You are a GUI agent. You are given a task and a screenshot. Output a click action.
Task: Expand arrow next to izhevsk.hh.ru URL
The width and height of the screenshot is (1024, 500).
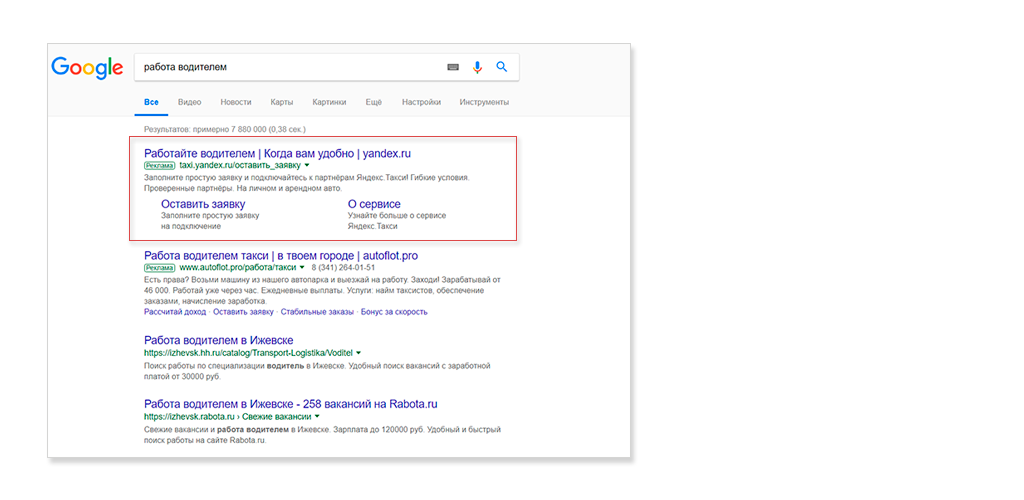358,353
